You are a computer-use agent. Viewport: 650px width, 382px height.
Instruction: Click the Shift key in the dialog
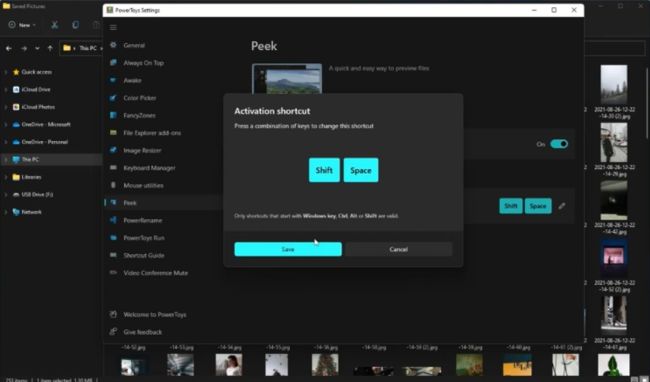(x=324, y=170)
